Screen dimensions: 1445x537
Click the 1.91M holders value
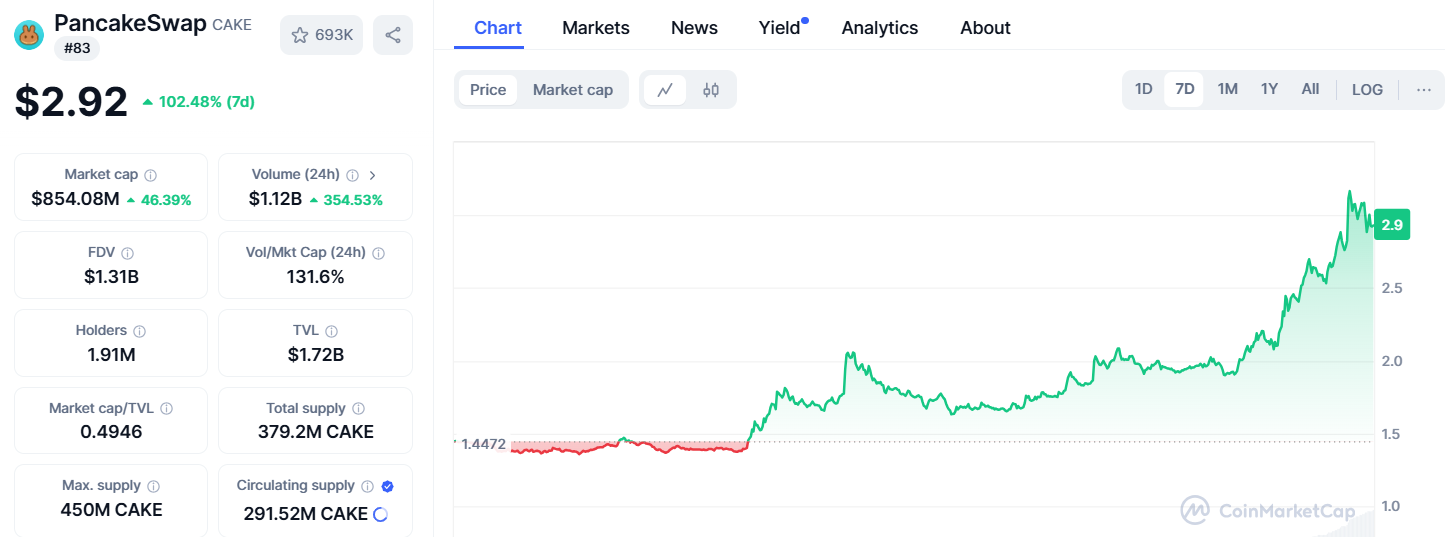point(111,354)
